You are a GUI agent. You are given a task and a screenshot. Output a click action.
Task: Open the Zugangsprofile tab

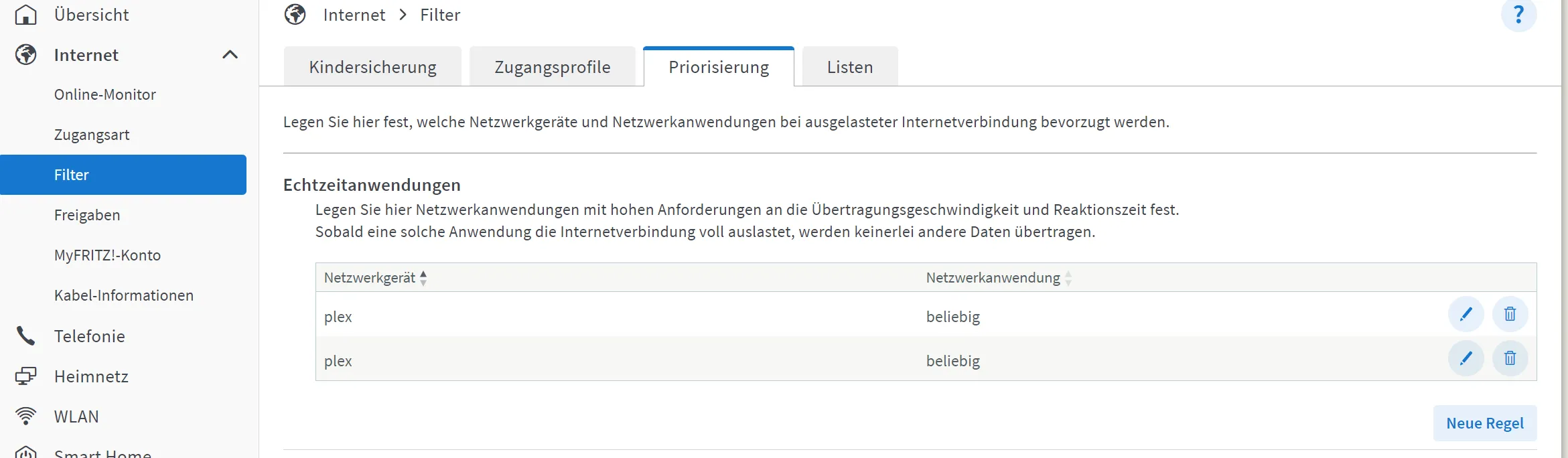coord(552,67)
